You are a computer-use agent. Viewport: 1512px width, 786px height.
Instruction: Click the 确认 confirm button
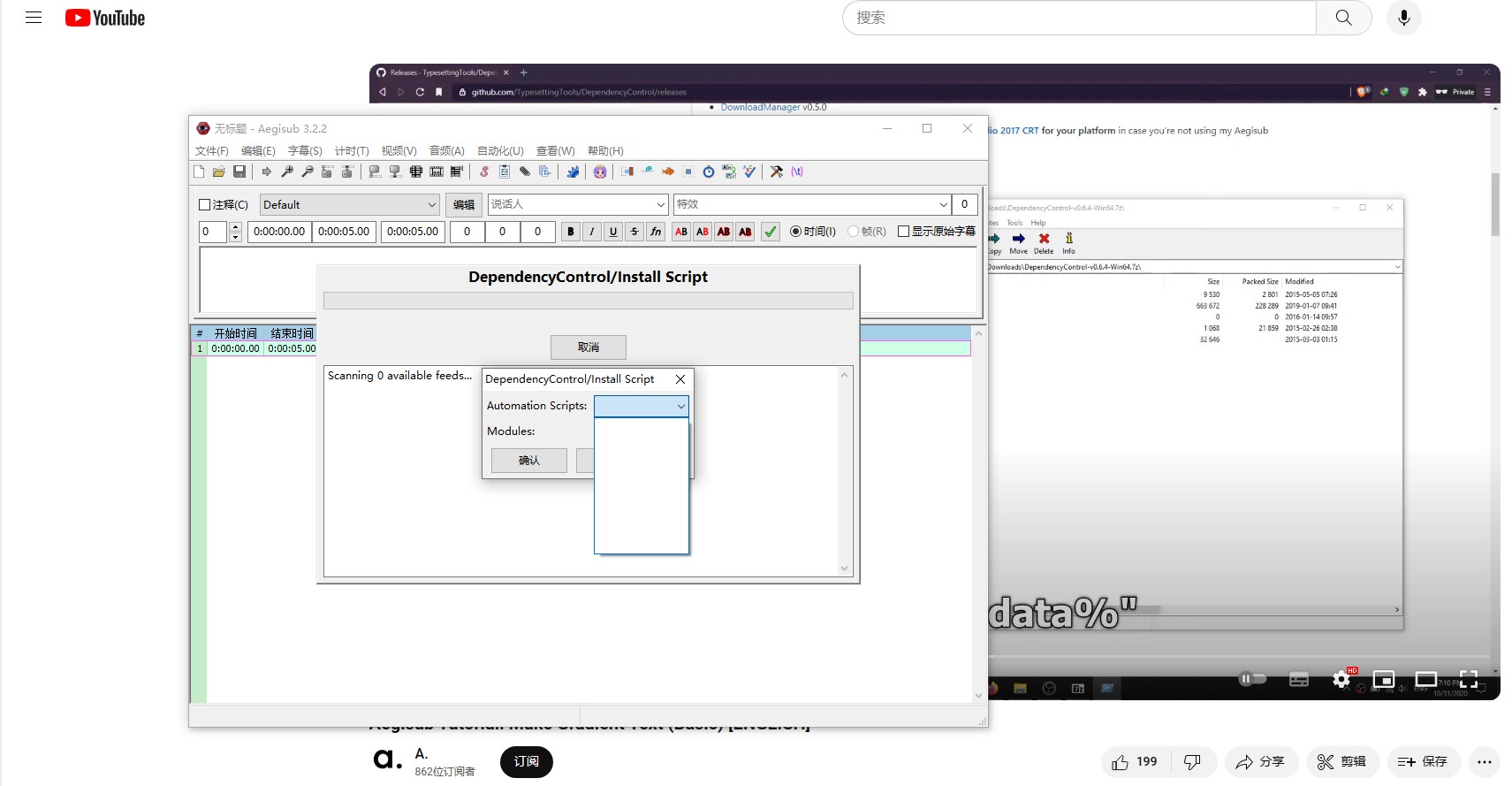tap(529, 461)
